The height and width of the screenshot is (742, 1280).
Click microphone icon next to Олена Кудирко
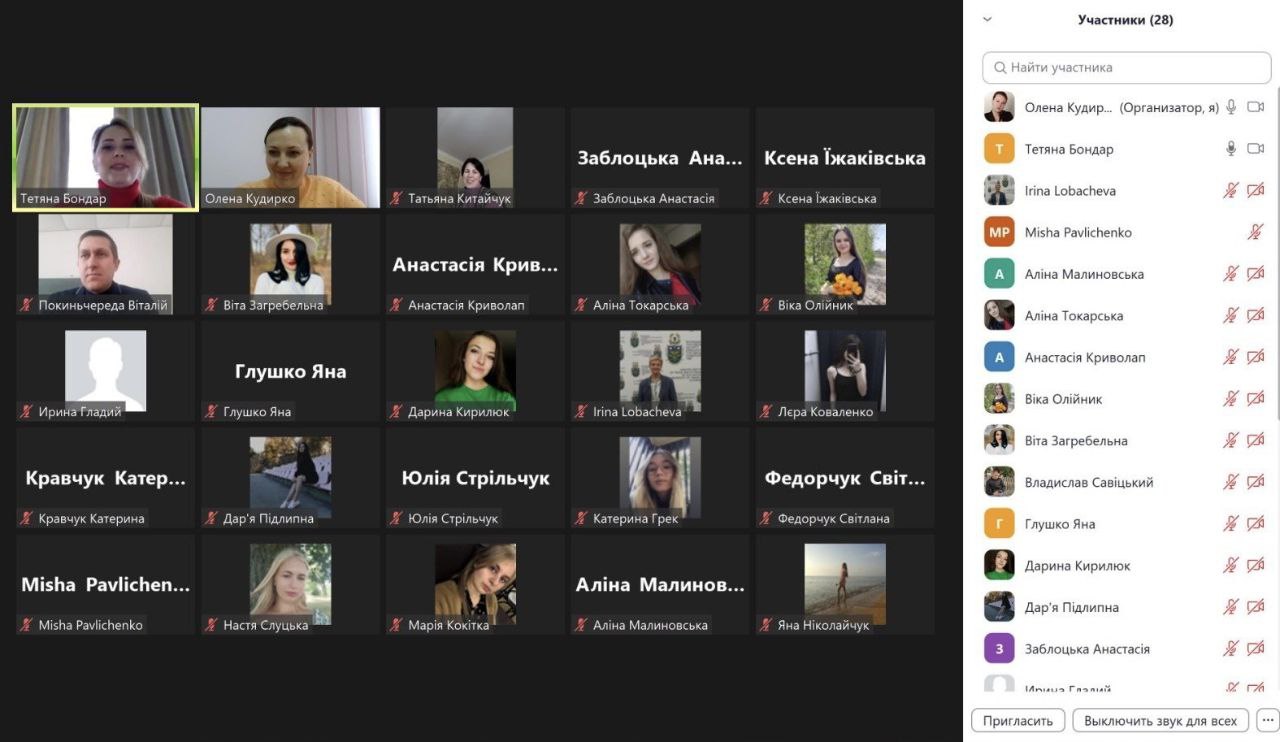(1231, 107)
